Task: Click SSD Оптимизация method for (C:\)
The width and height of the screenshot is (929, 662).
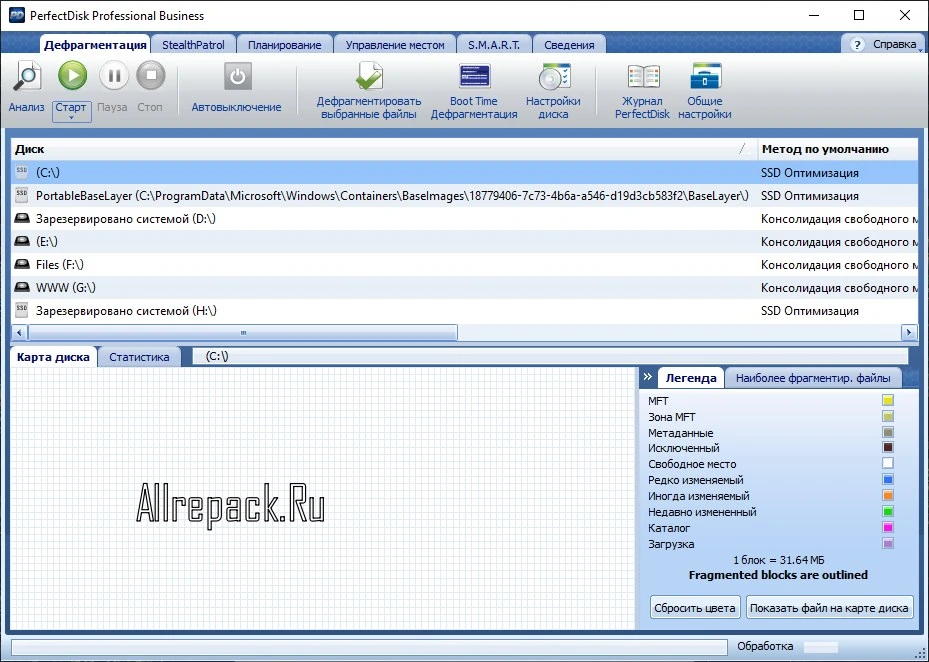Action: pyautogui.click(x=809, y=173)
